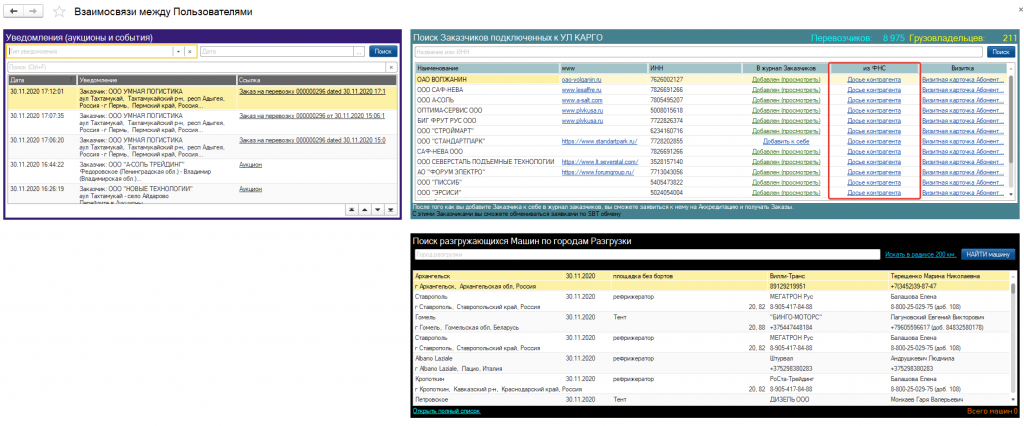Focus the Поиск (Ctrl+F) search field
The height and width of the screenshot is (426, 1024).
(x=196, y=67)
